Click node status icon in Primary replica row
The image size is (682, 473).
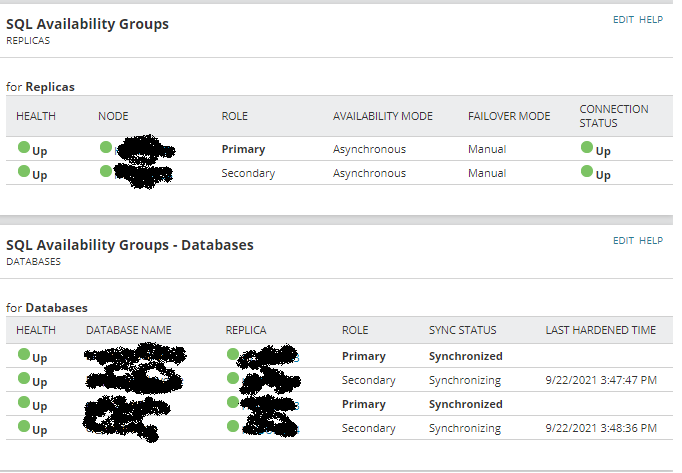point(106,147)
